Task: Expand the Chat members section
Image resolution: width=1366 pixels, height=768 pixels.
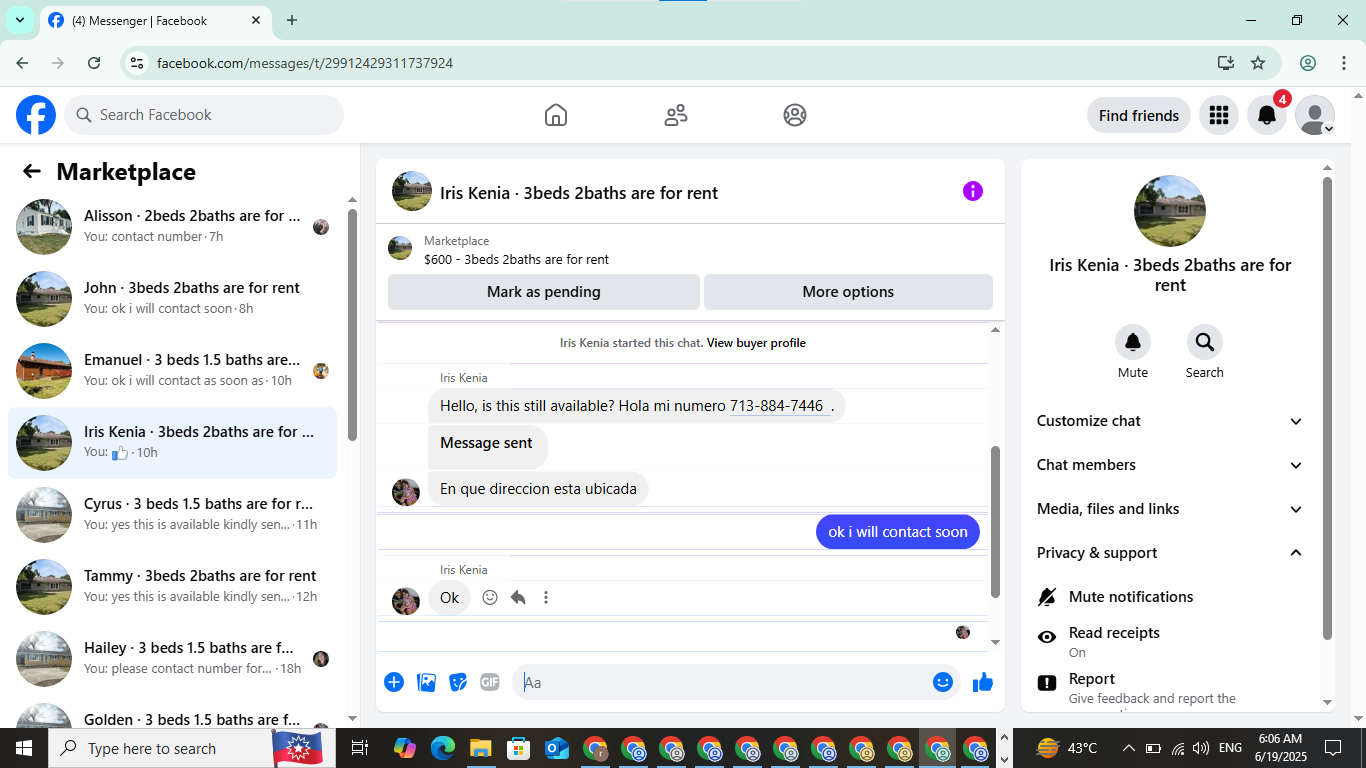Action: point(1170,465)
